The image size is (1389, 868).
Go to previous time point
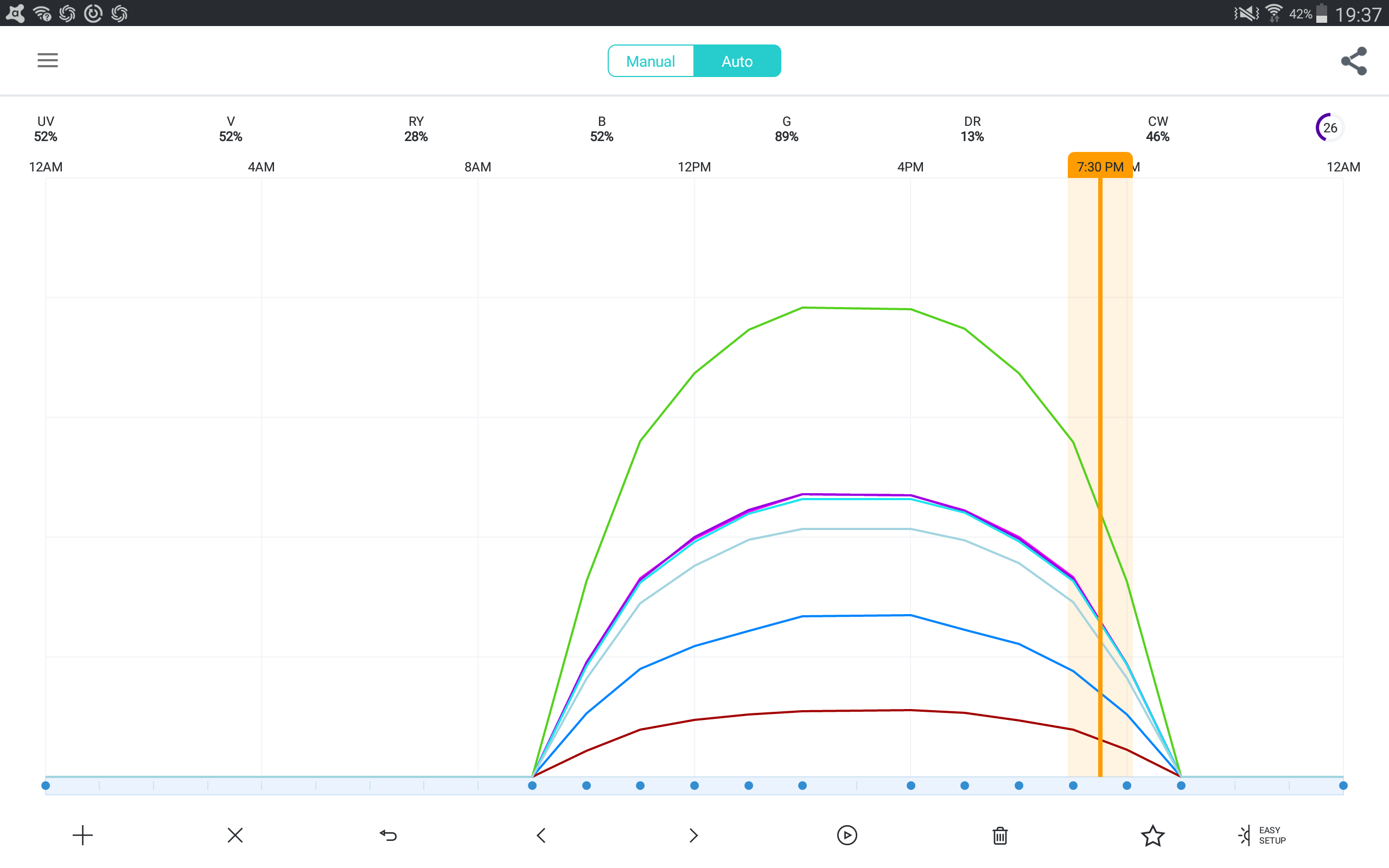pyautogui.click(x=541, y=835)
